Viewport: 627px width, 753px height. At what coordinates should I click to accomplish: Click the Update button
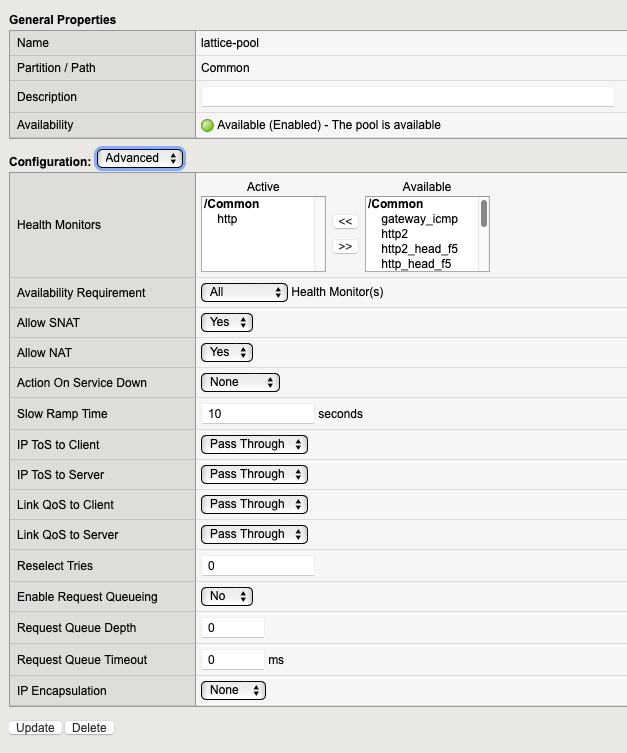[x=35, y=728]
